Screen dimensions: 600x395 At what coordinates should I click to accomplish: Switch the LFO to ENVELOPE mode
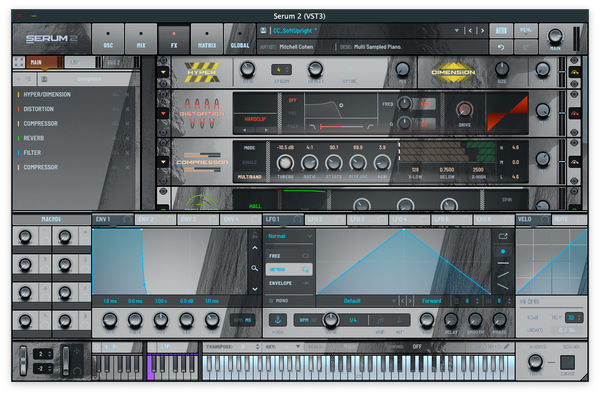(x=289, y=283)
